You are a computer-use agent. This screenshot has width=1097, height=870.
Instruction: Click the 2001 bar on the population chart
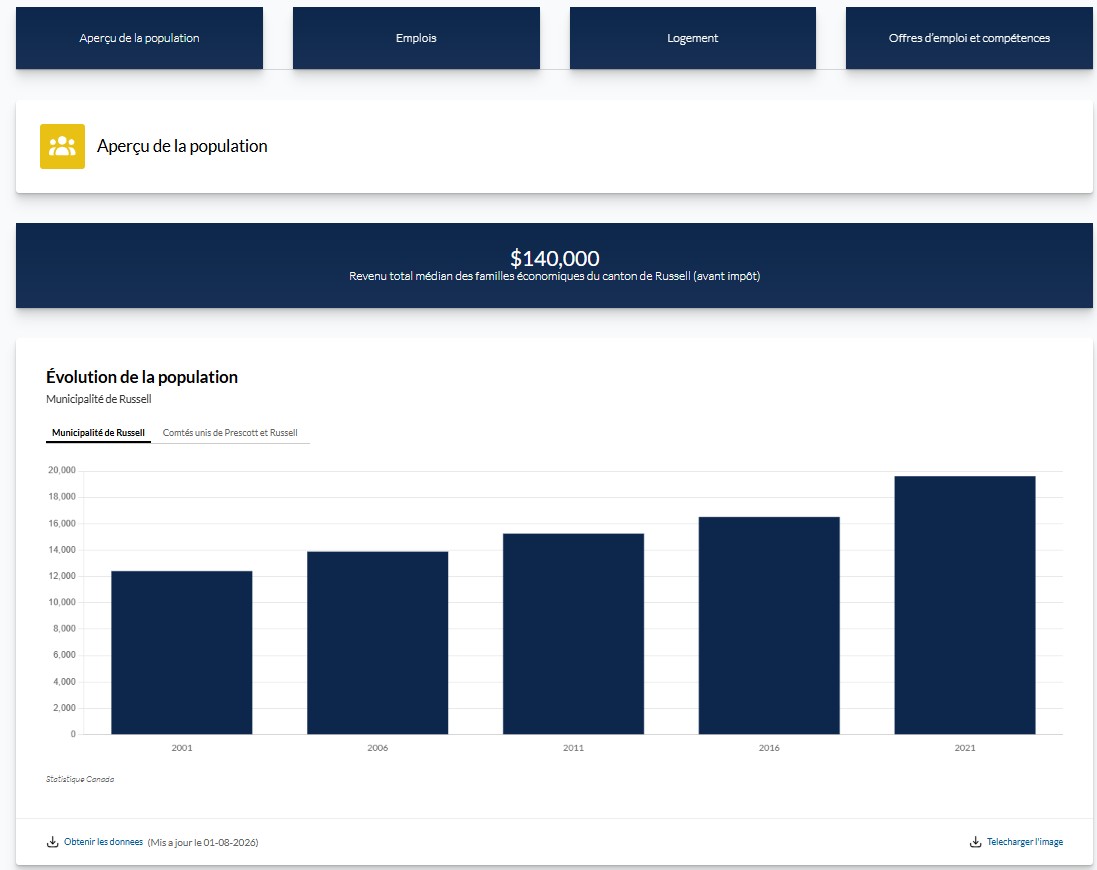click(181, 651)
